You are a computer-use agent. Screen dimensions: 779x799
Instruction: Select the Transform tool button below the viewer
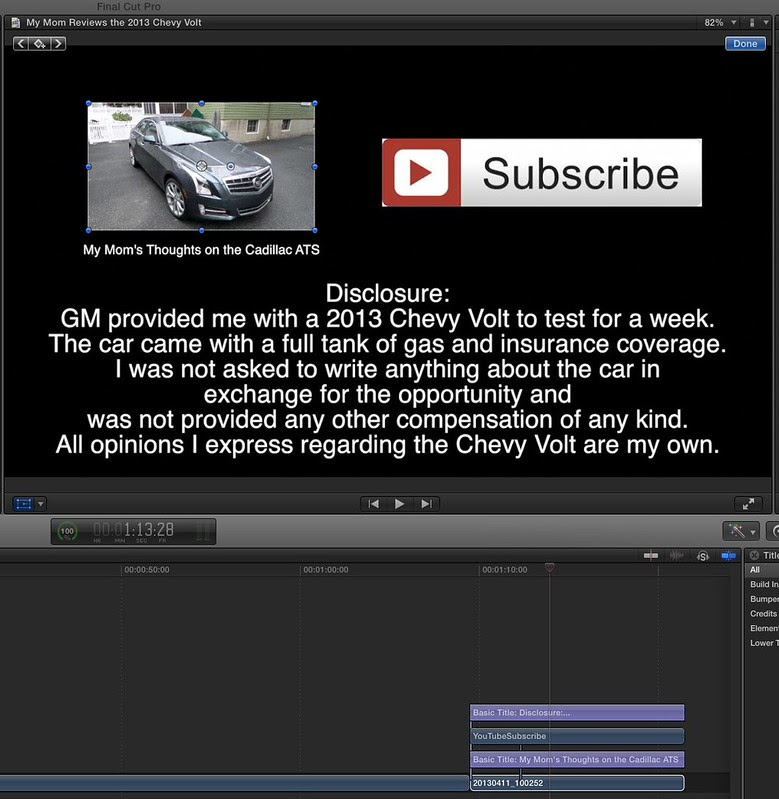coord(23,504)
